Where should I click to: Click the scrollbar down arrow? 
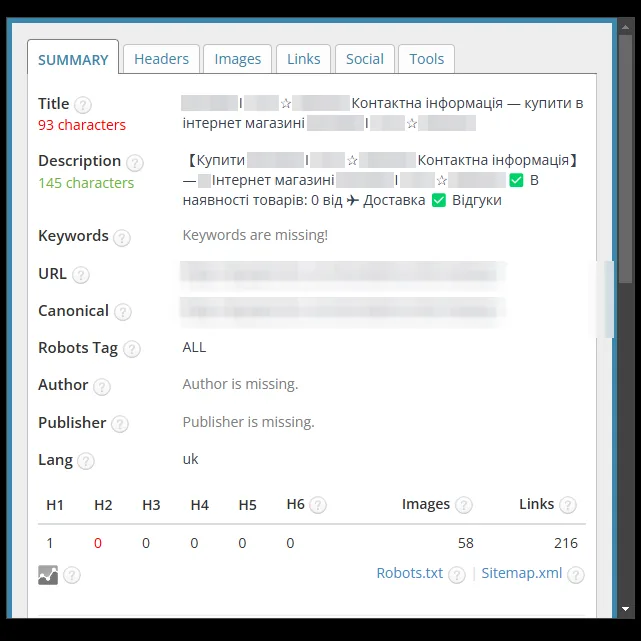(625, 609)
